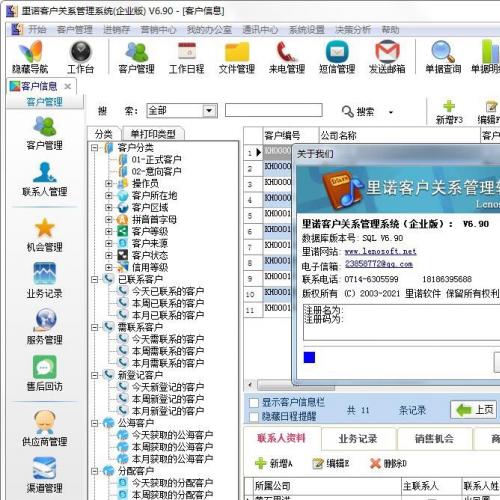Screen dimensions: 500x500
Task: Open the 系统设置 menu
Action: click(306, 30)
